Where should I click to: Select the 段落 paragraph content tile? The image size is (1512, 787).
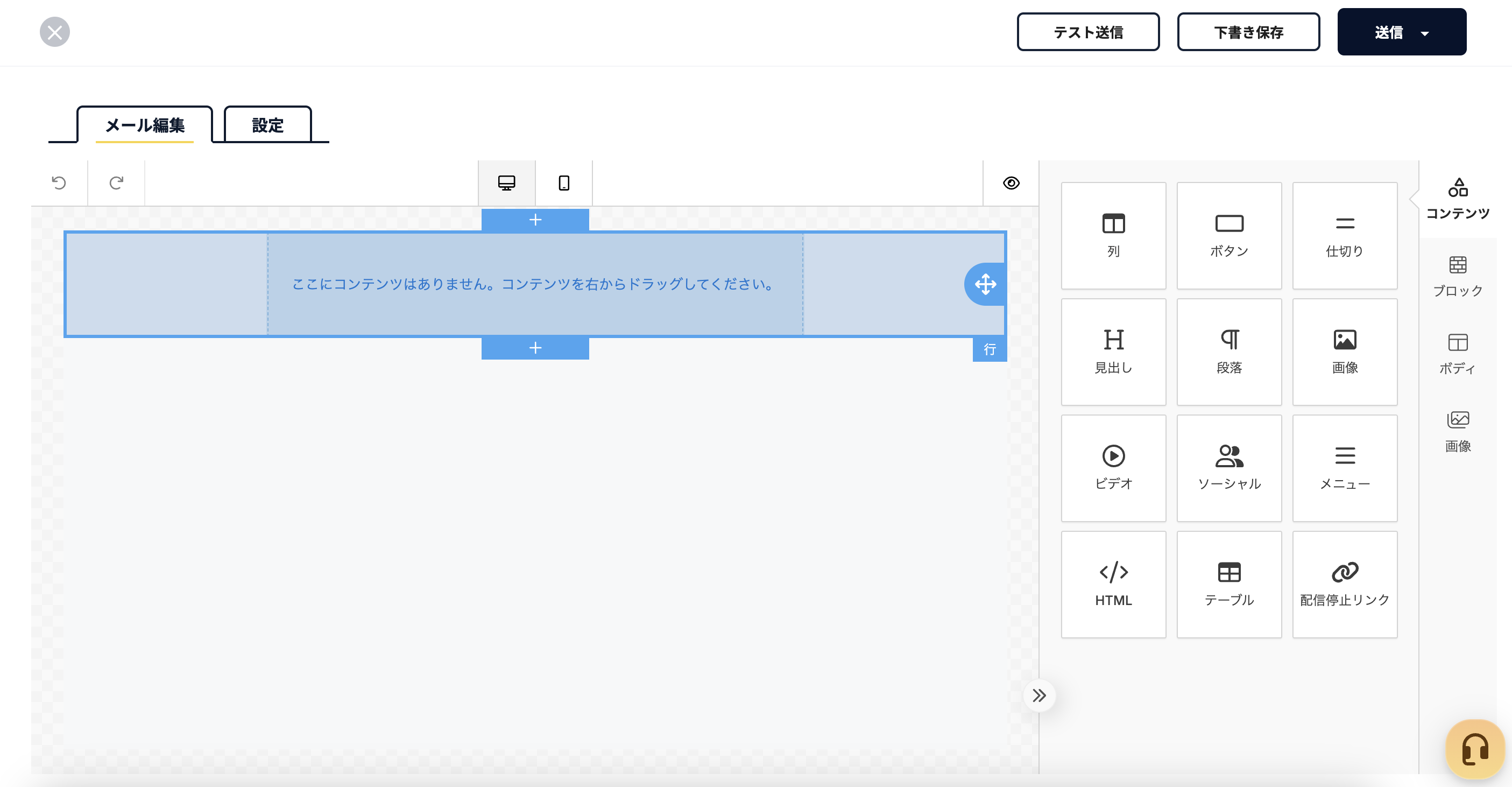[x=1229, y=352]
